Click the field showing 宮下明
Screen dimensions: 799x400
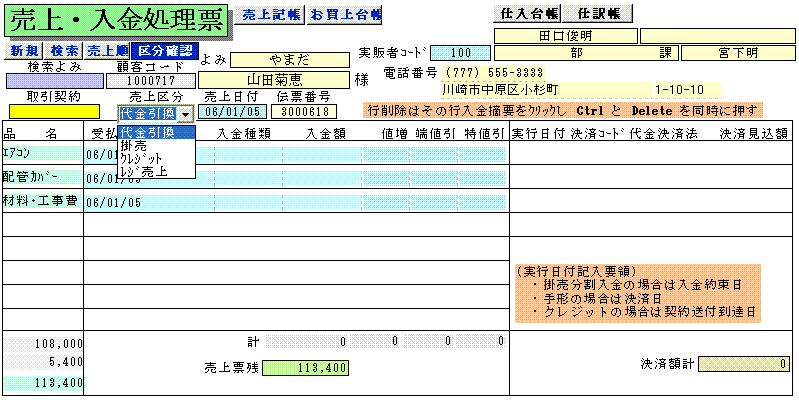coord(738,52)
